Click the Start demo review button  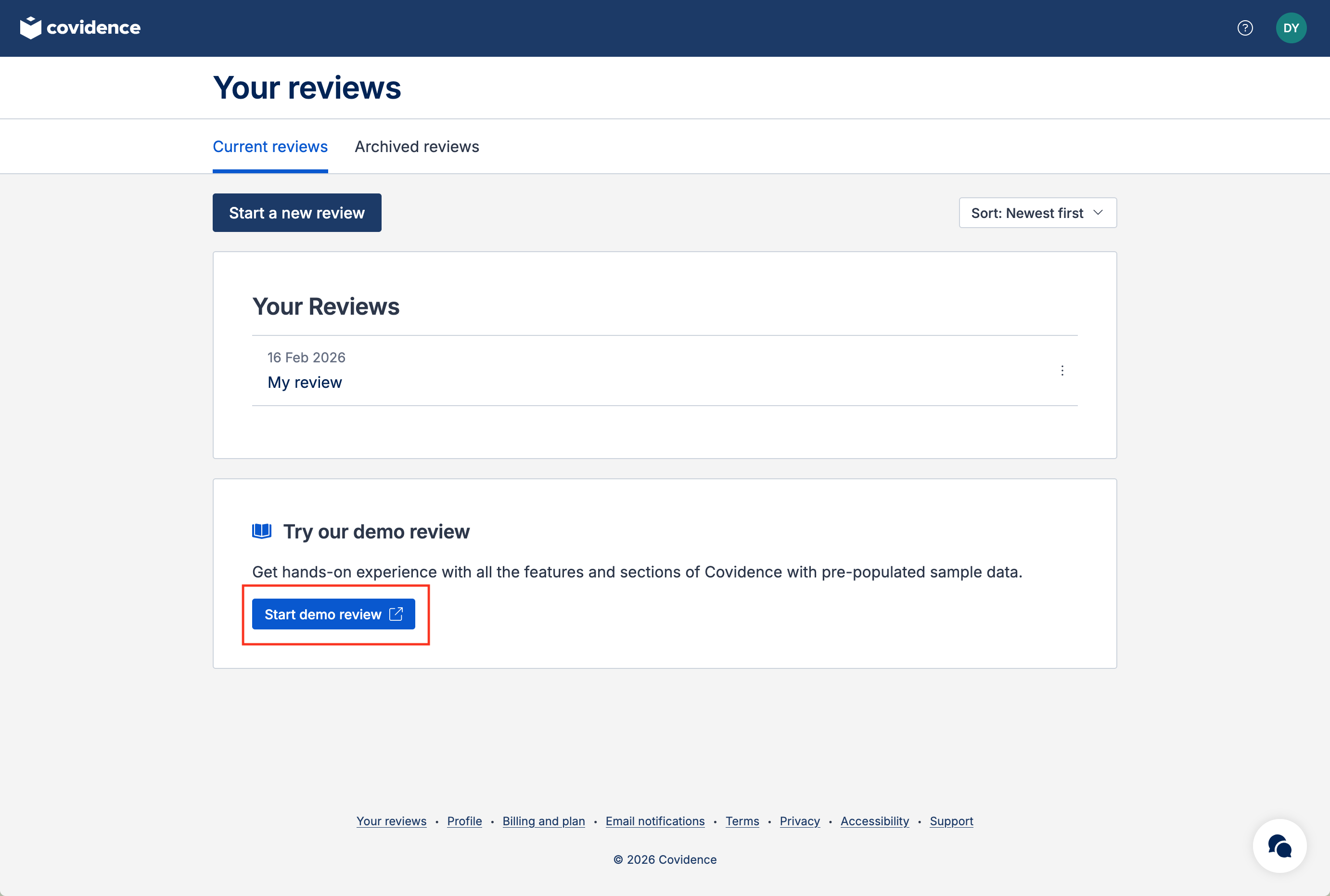pyautogui.click(x=333, y=614)
